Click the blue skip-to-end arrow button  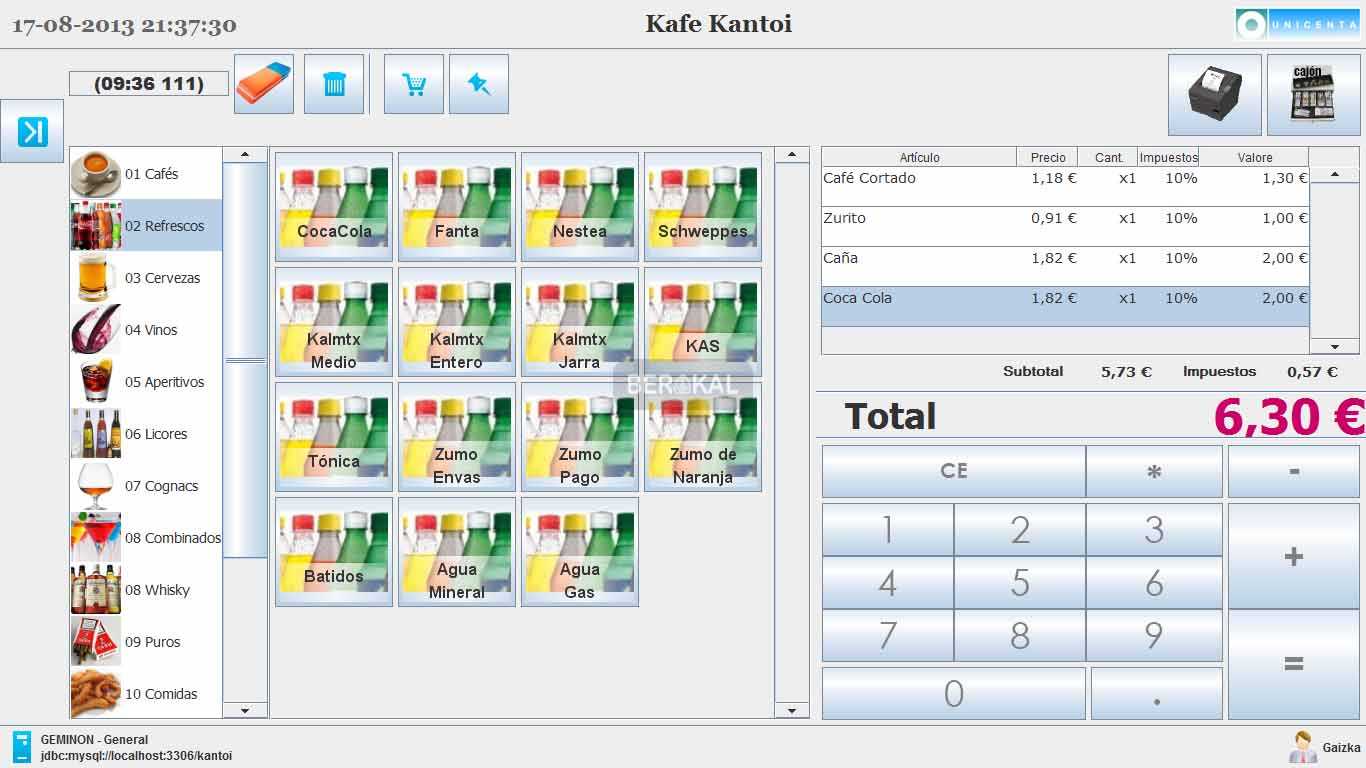32,131
